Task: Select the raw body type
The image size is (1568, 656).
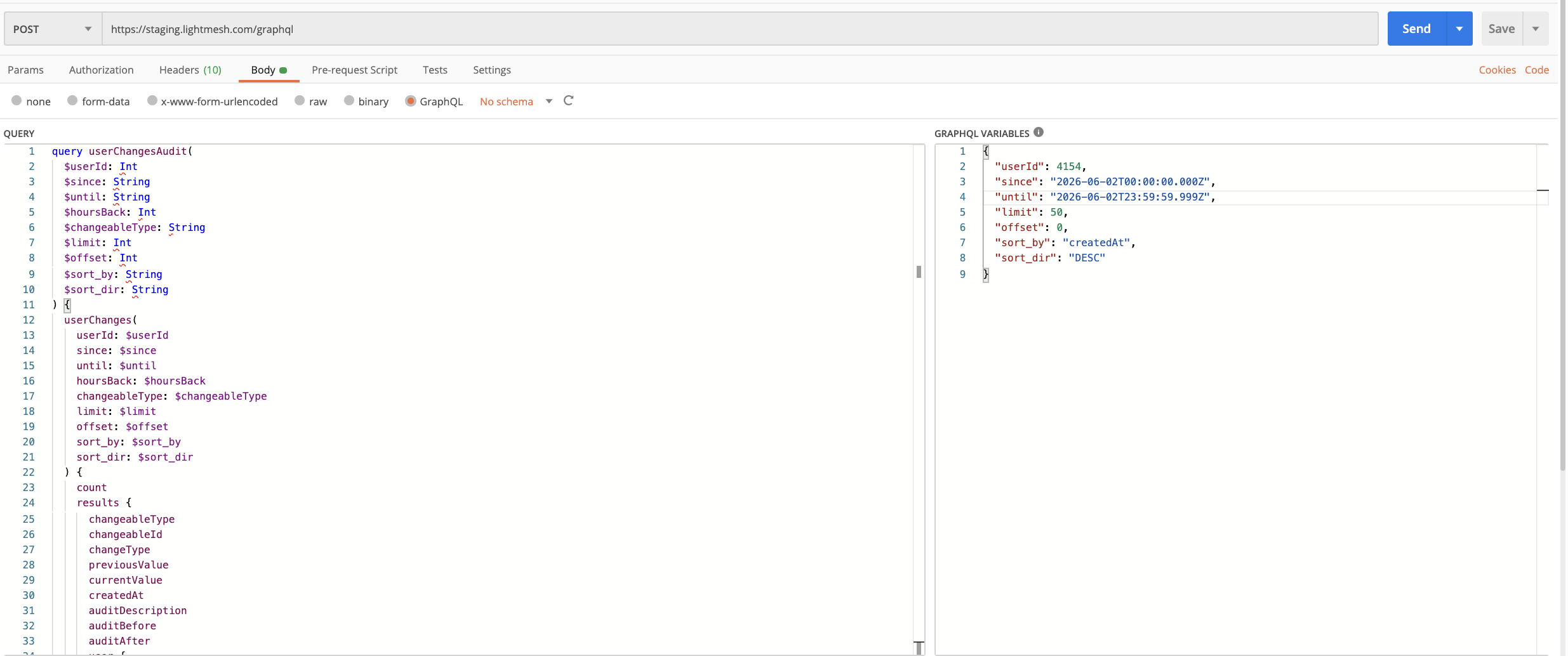Action: coord(300,101)
